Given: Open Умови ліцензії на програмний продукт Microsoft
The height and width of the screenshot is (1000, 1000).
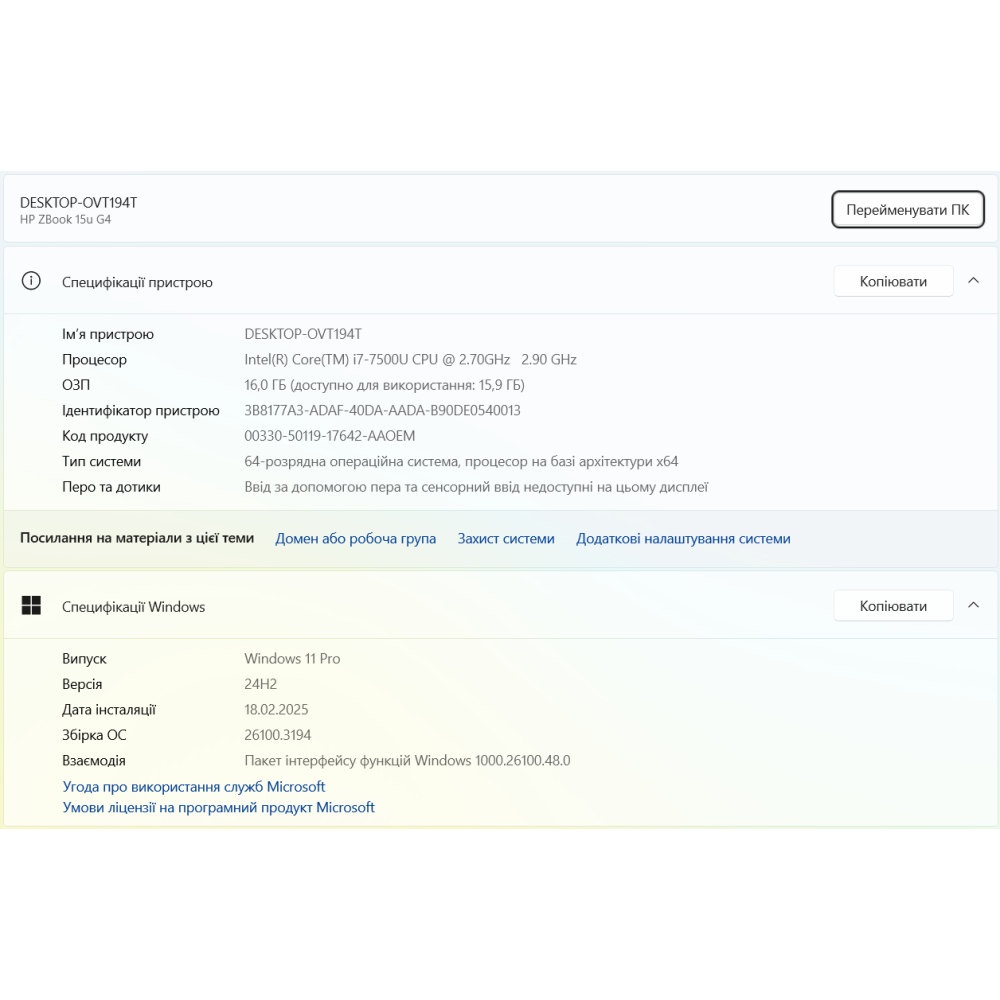Looking at the screenshot, I should (218, 807).
